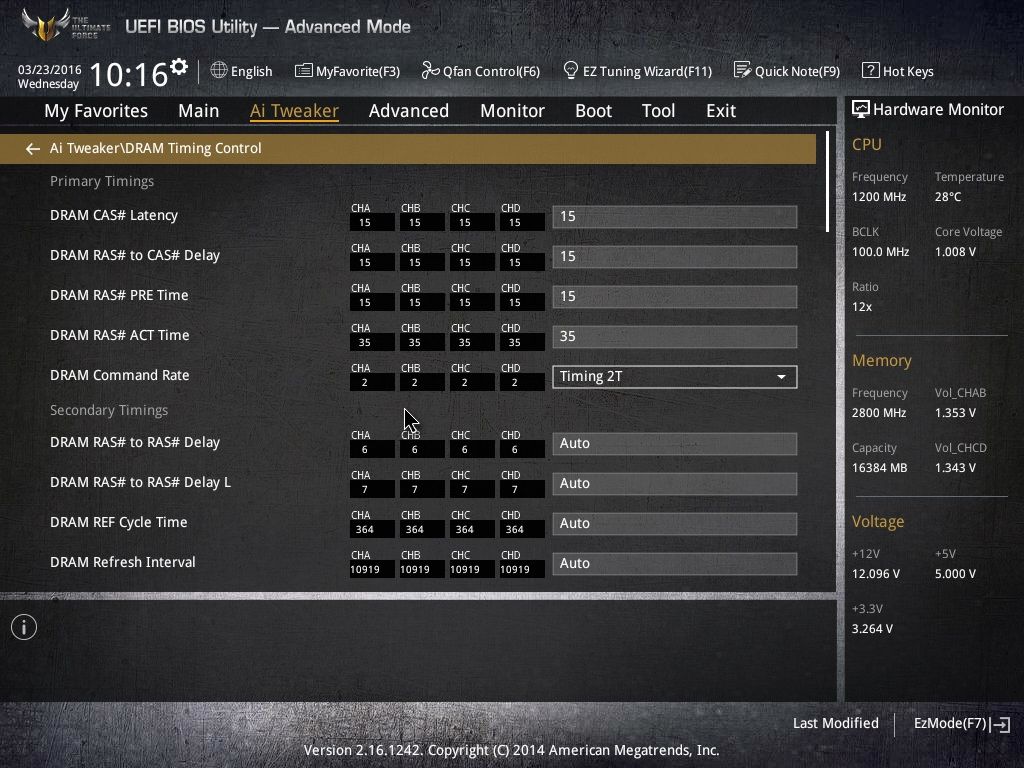Click memory frequency value 2800 MHz
Screen dimensions: 1024x768
[x=879, y=413]
